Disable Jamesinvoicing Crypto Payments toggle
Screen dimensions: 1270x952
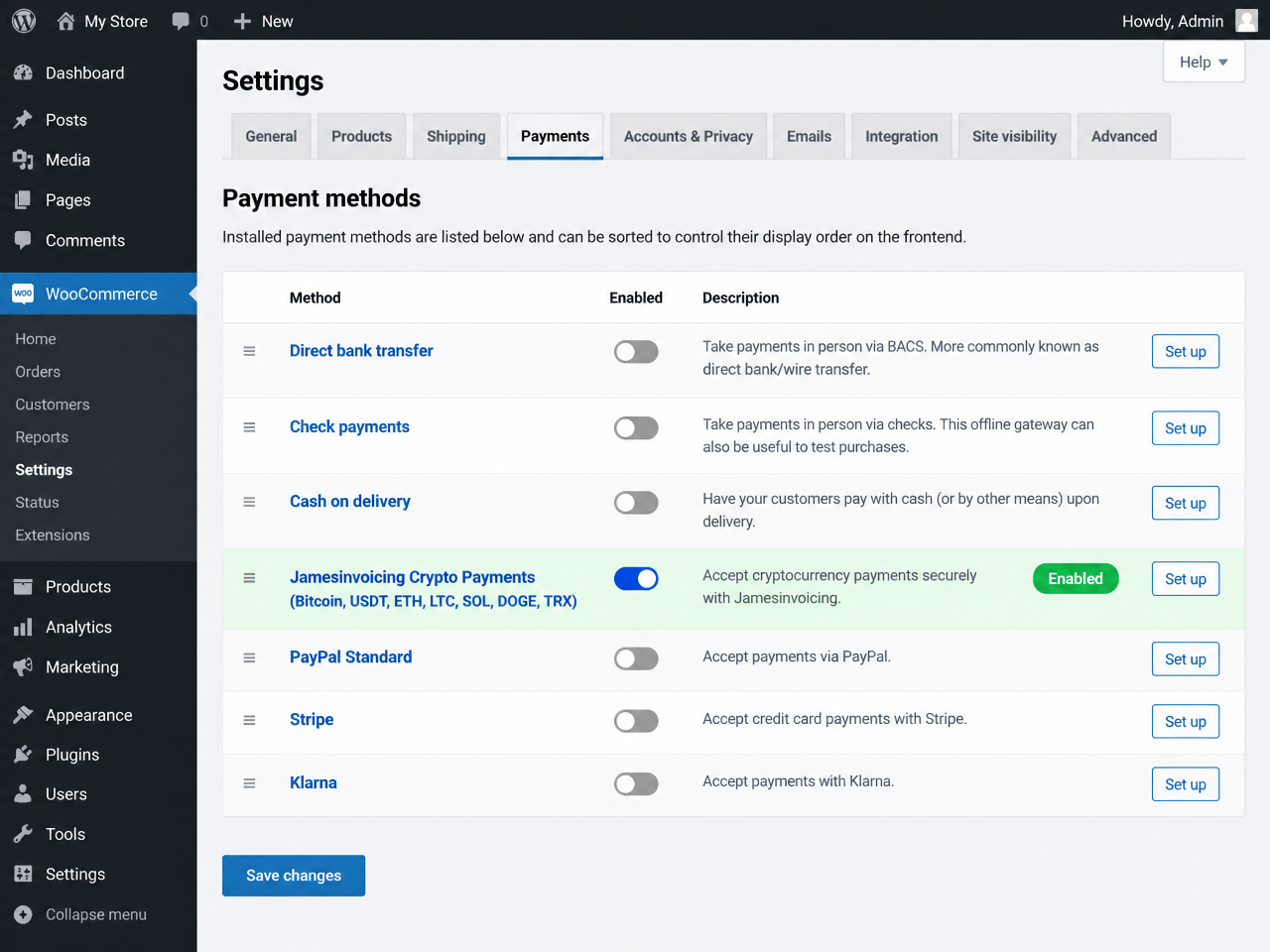pos(636,578)
